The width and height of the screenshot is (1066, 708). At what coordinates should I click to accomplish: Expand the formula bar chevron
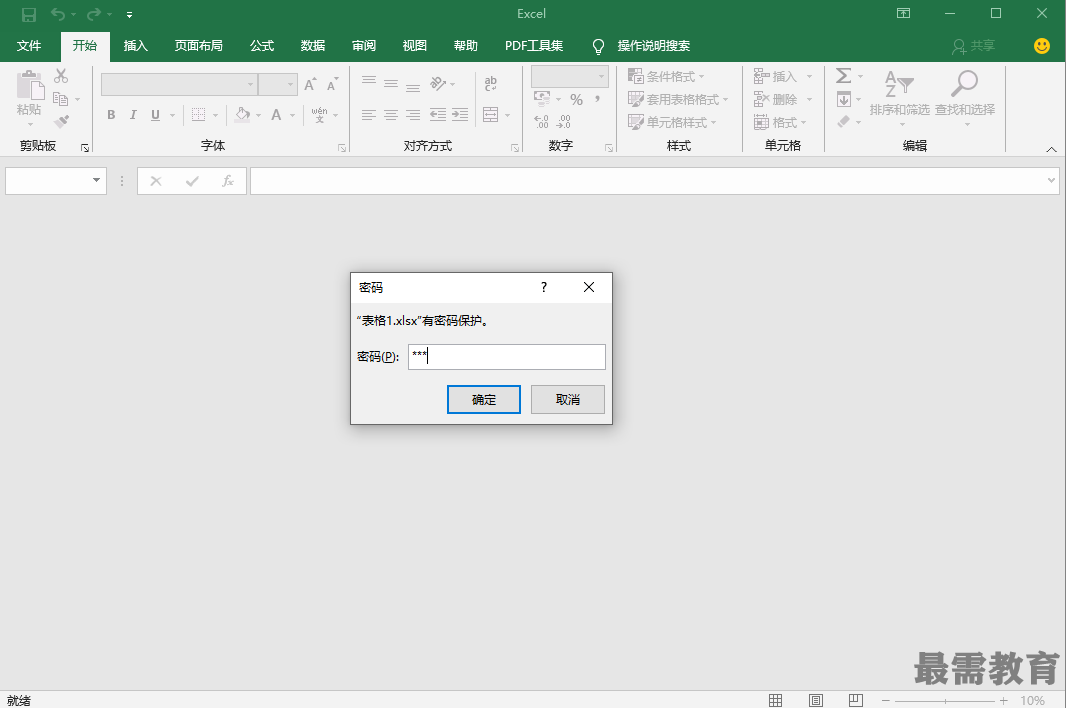[1051, 180]
